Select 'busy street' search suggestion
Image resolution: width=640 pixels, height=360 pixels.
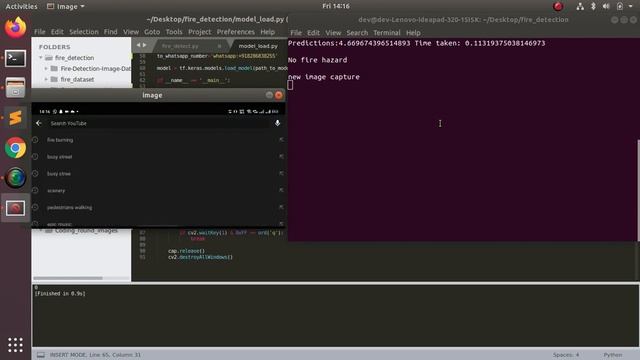(59, 157)
